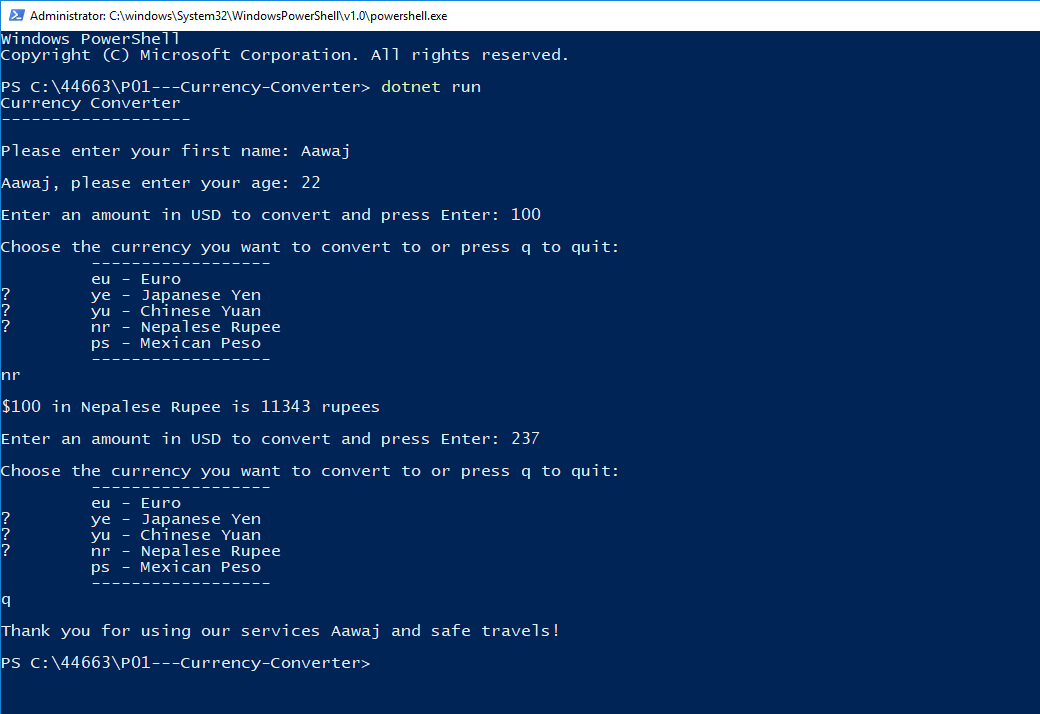Click the Windows PowerShell copyright notice
The image size is (1040, 714).
tap(285, 54)
